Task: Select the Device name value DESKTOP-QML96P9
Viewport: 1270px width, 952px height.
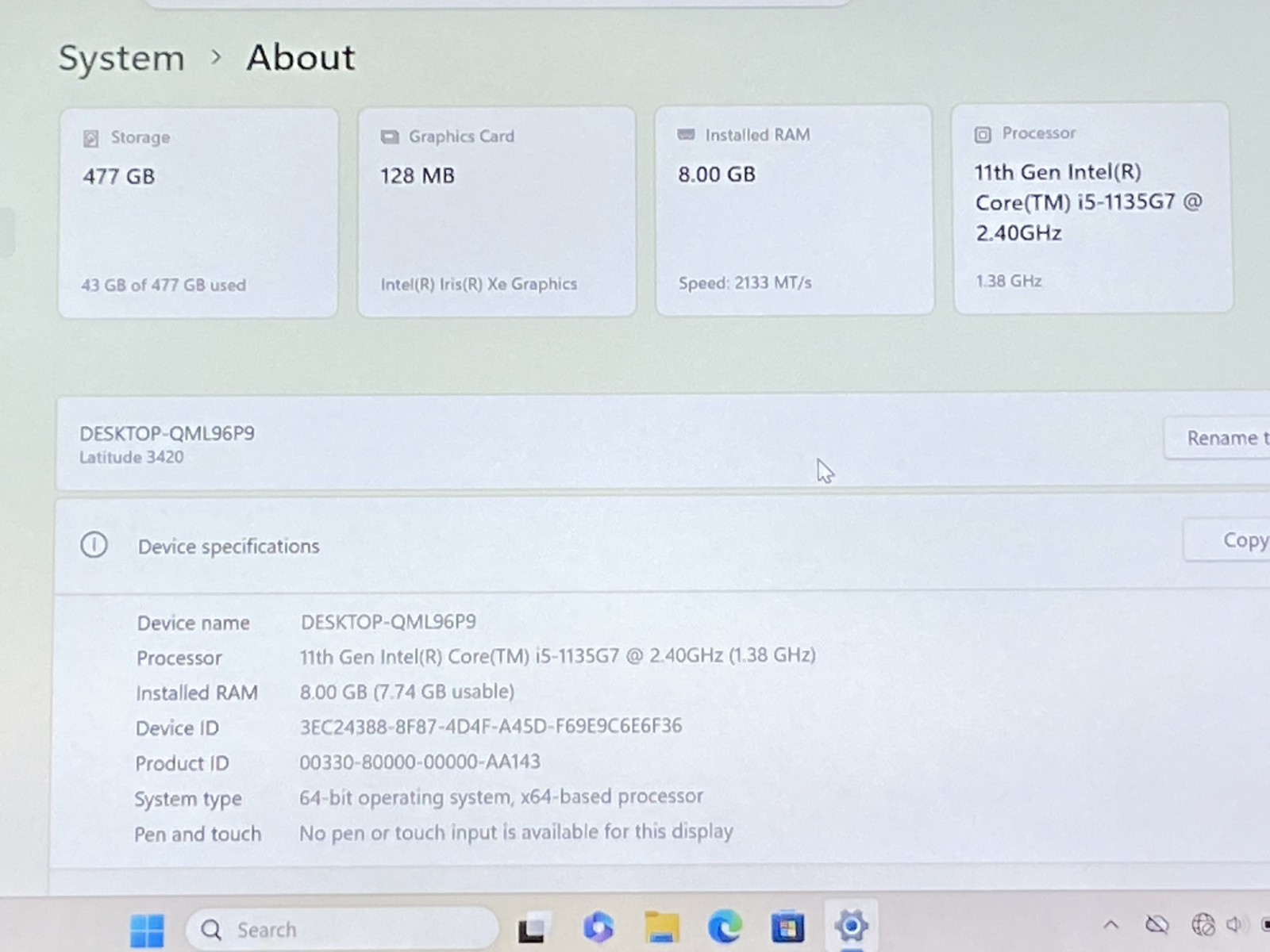Action: click(x=388, y=621)
